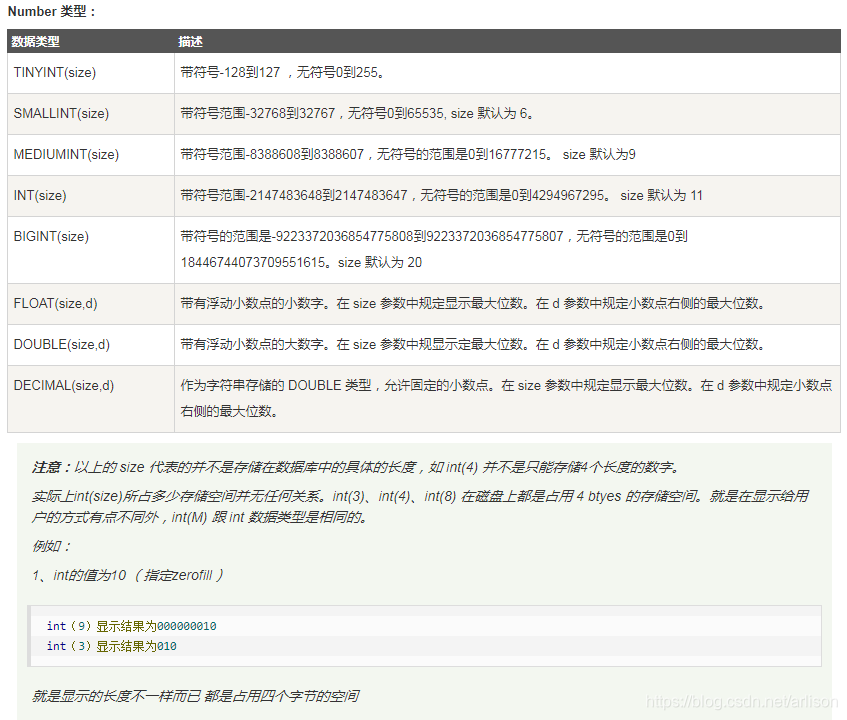847x720 pixels.
Task: Click FLOAT description '带有浮动小数点的小数字'
Action: click(473, 304)
